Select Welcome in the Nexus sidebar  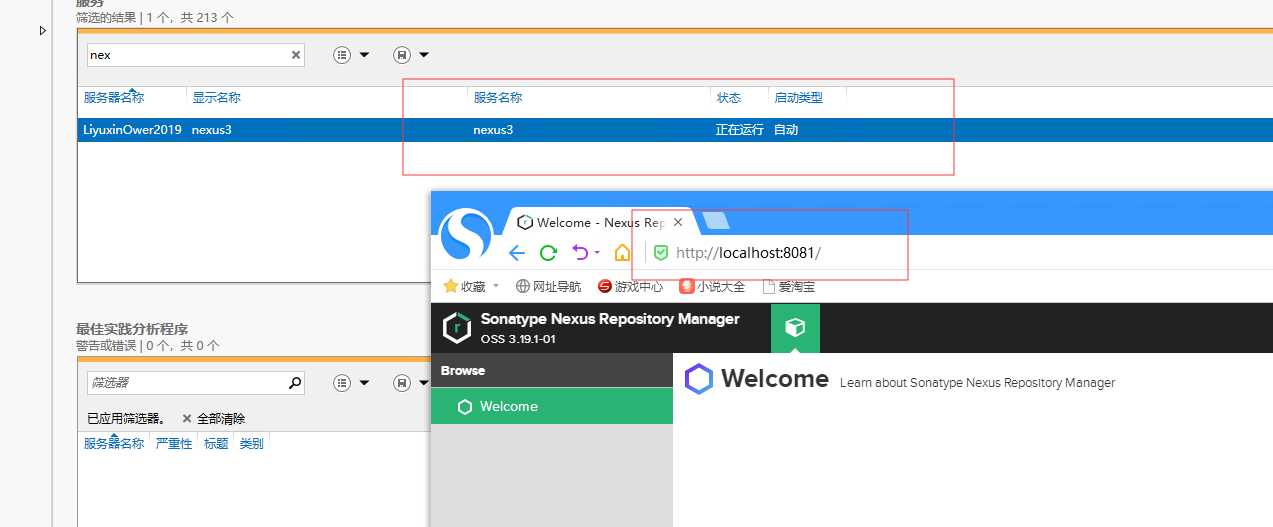[552, 406]
